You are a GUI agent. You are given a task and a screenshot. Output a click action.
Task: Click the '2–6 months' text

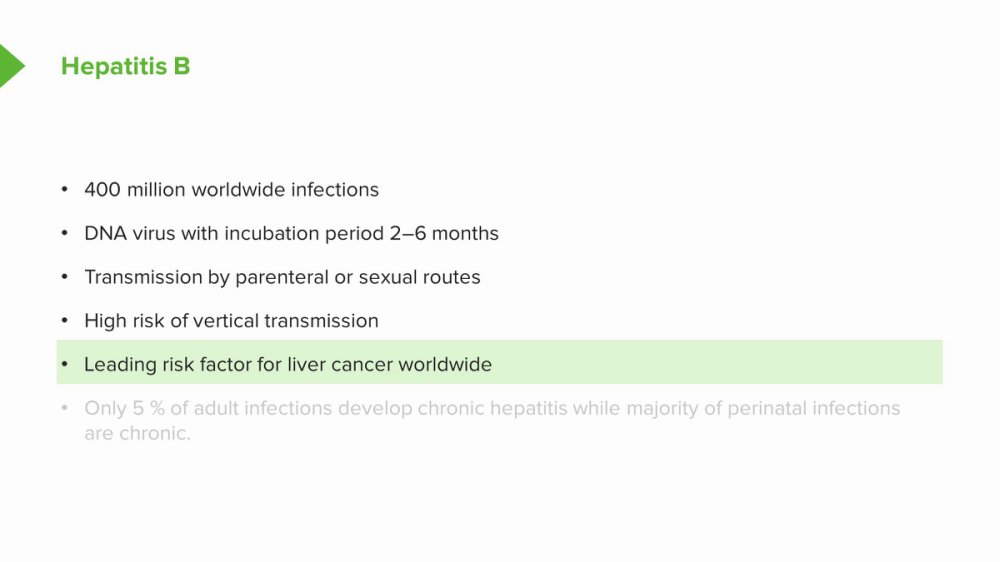[444, 233]
